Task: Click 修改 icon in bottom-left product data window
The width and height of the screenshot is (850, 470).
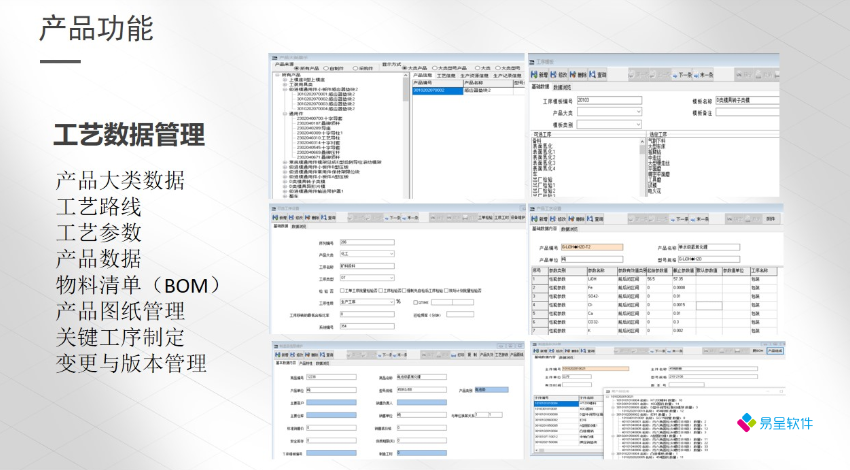Action: 293,355
